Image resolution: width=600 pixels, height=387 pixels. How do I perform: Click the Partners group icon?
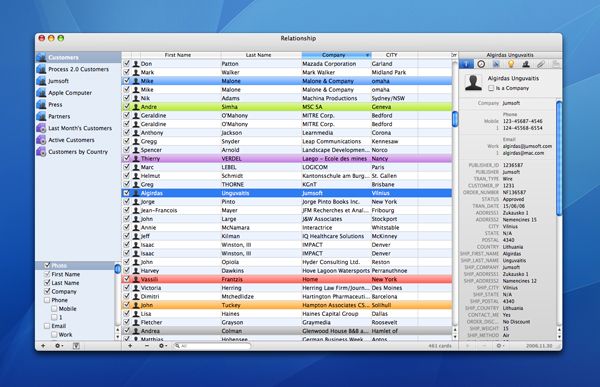click(41, 116)
